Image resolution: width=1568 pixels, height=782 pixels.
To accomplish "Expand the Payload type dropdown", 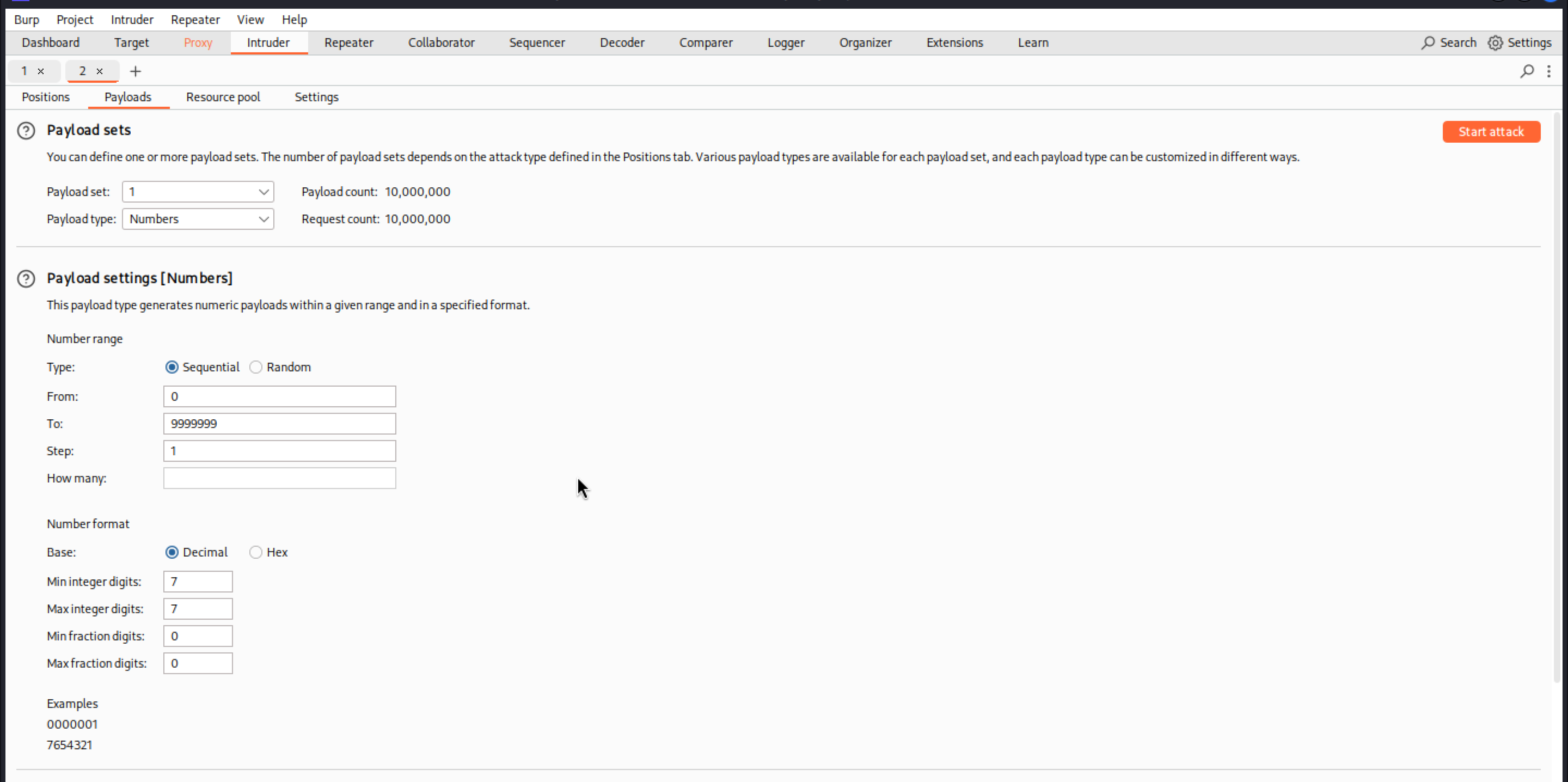I will (x=198, y=219).
